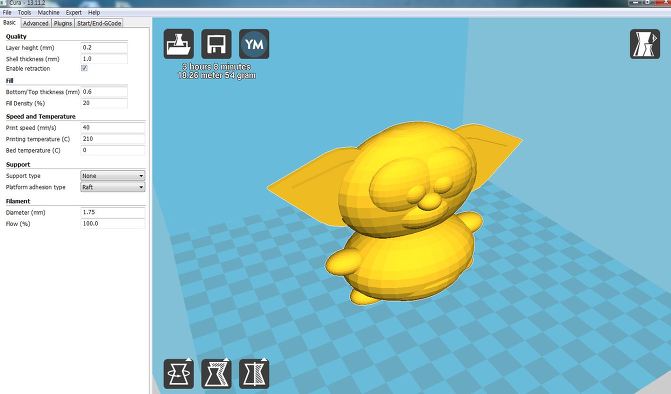Select the Mirror model tool

(254, 374)
